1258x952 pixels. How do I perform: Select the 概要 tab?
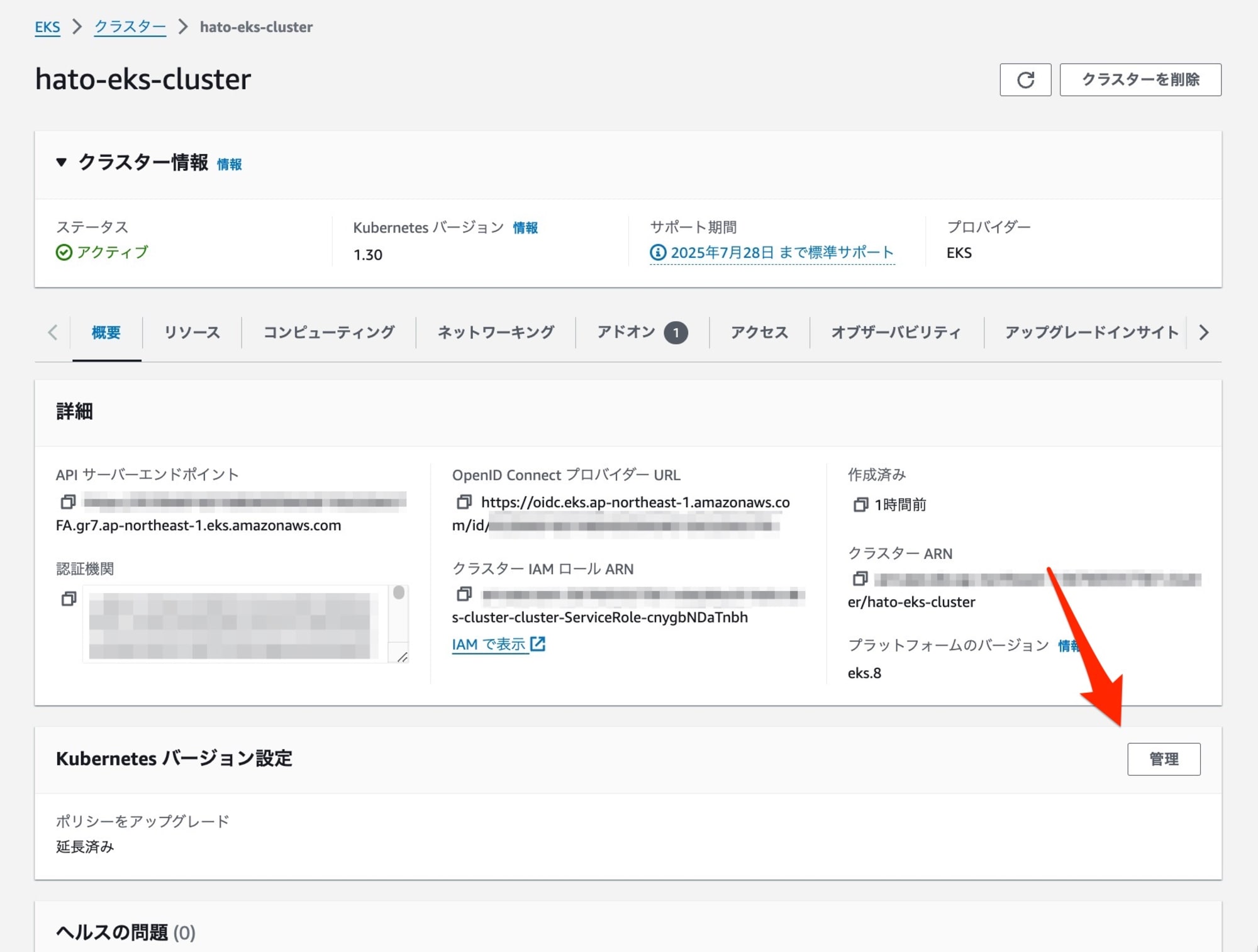click(106, 333)
